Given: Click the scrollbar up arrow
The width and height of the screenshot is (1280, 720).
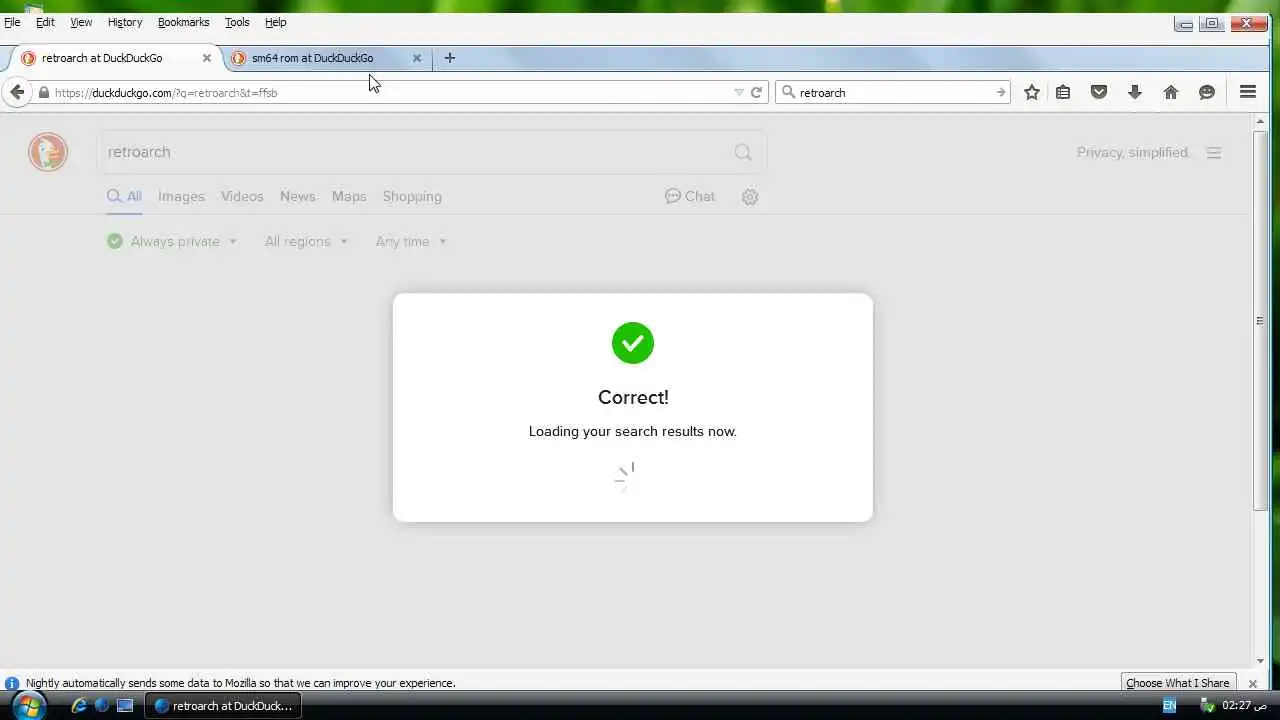Looking at the screenshot, I should pyautogui.click(x=1260, y=122).
